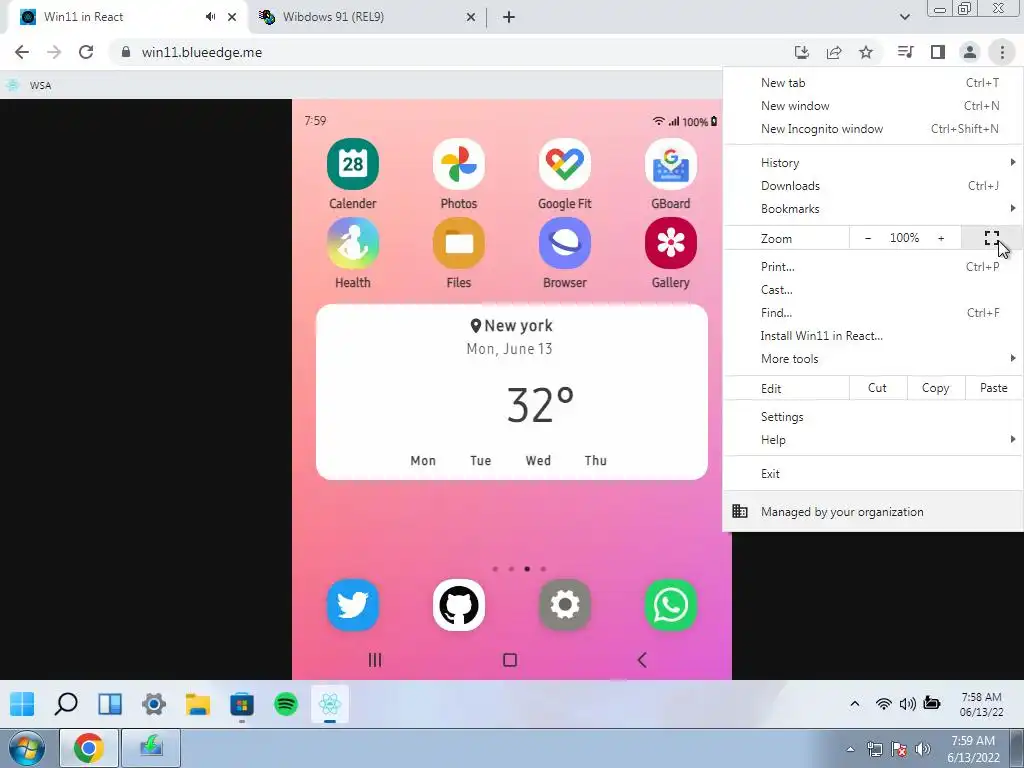Tap the Android home square button

click(x=510, y=660)
